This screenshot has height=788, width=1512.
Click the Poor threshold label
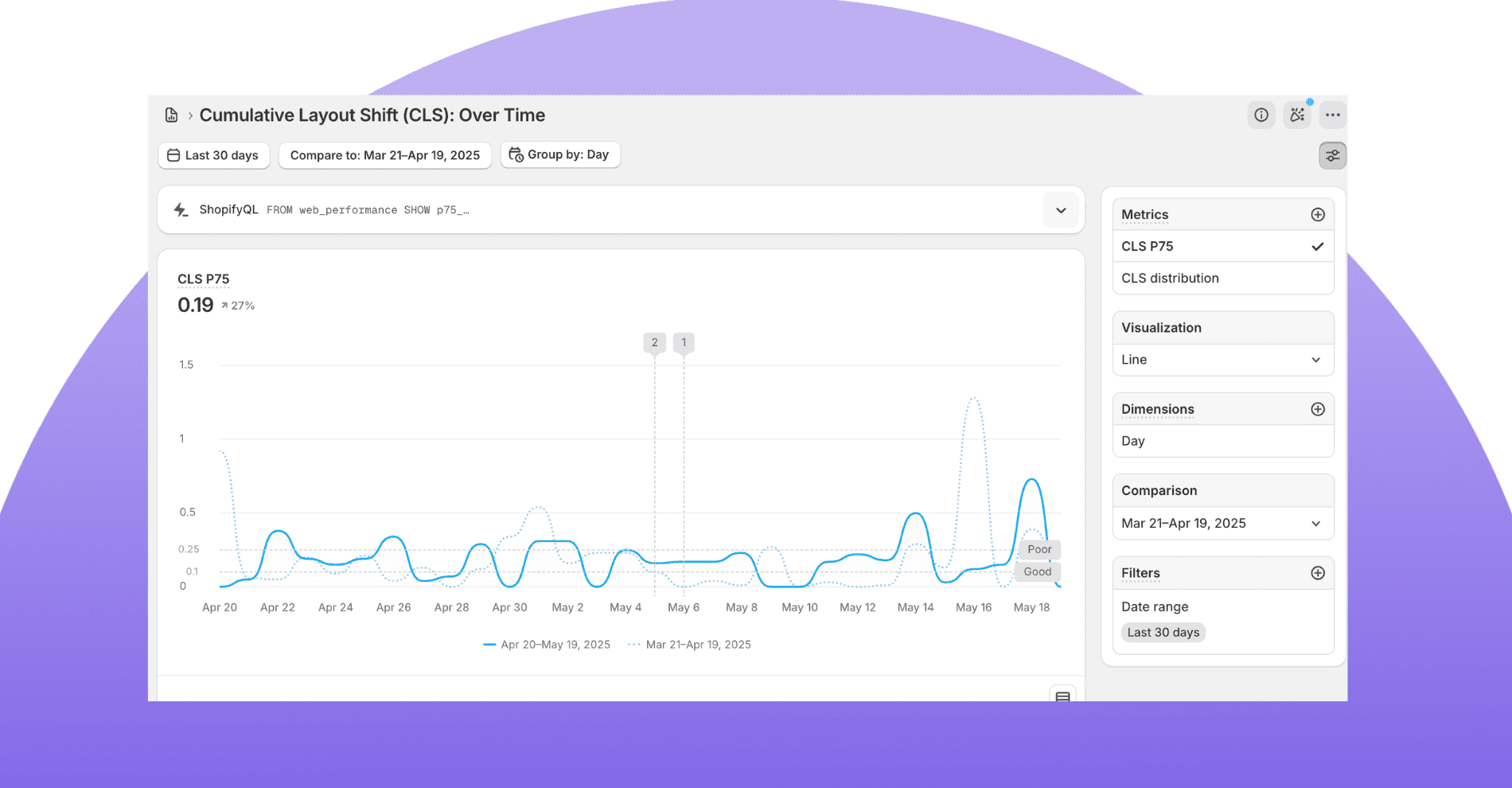click(x=1039, y=549)
